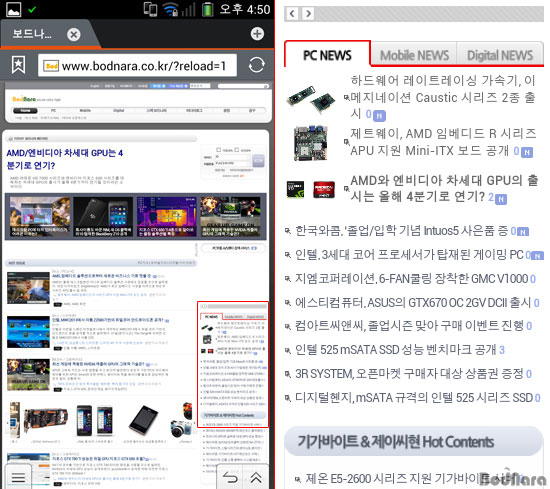The height and width of the screenshot is (489, 550).
Task: Tap the battery status icon
Action: point(207,9)
